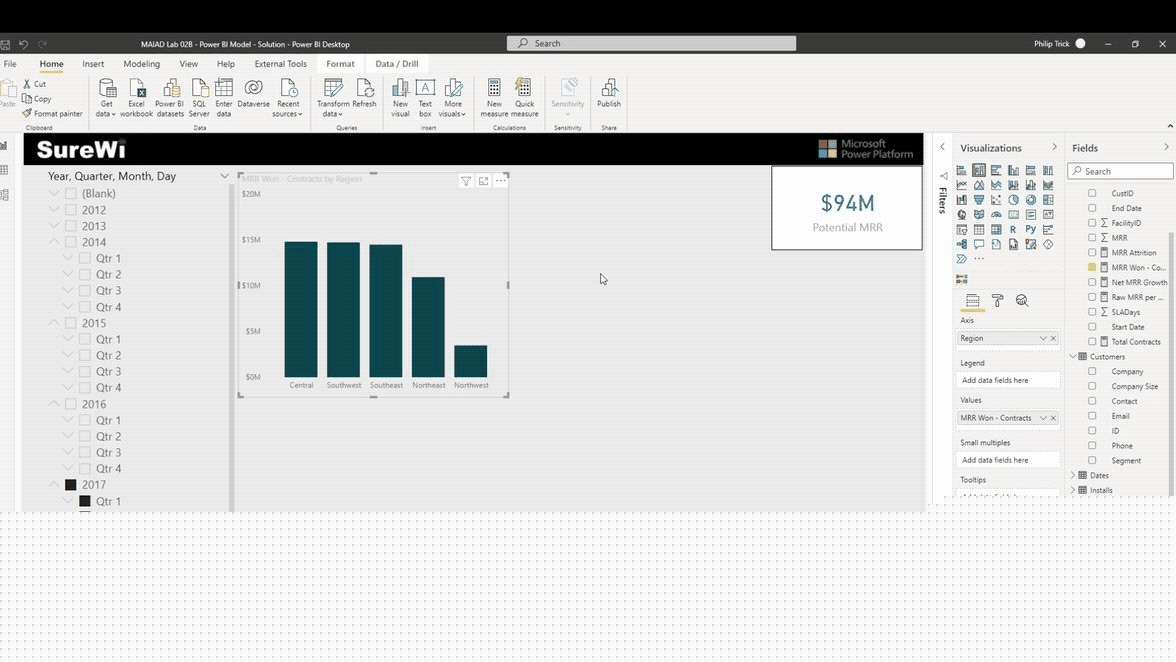Tick the Company Size field checkbox
This screenshot has height=662, width=1176.
pos(1092,386)
